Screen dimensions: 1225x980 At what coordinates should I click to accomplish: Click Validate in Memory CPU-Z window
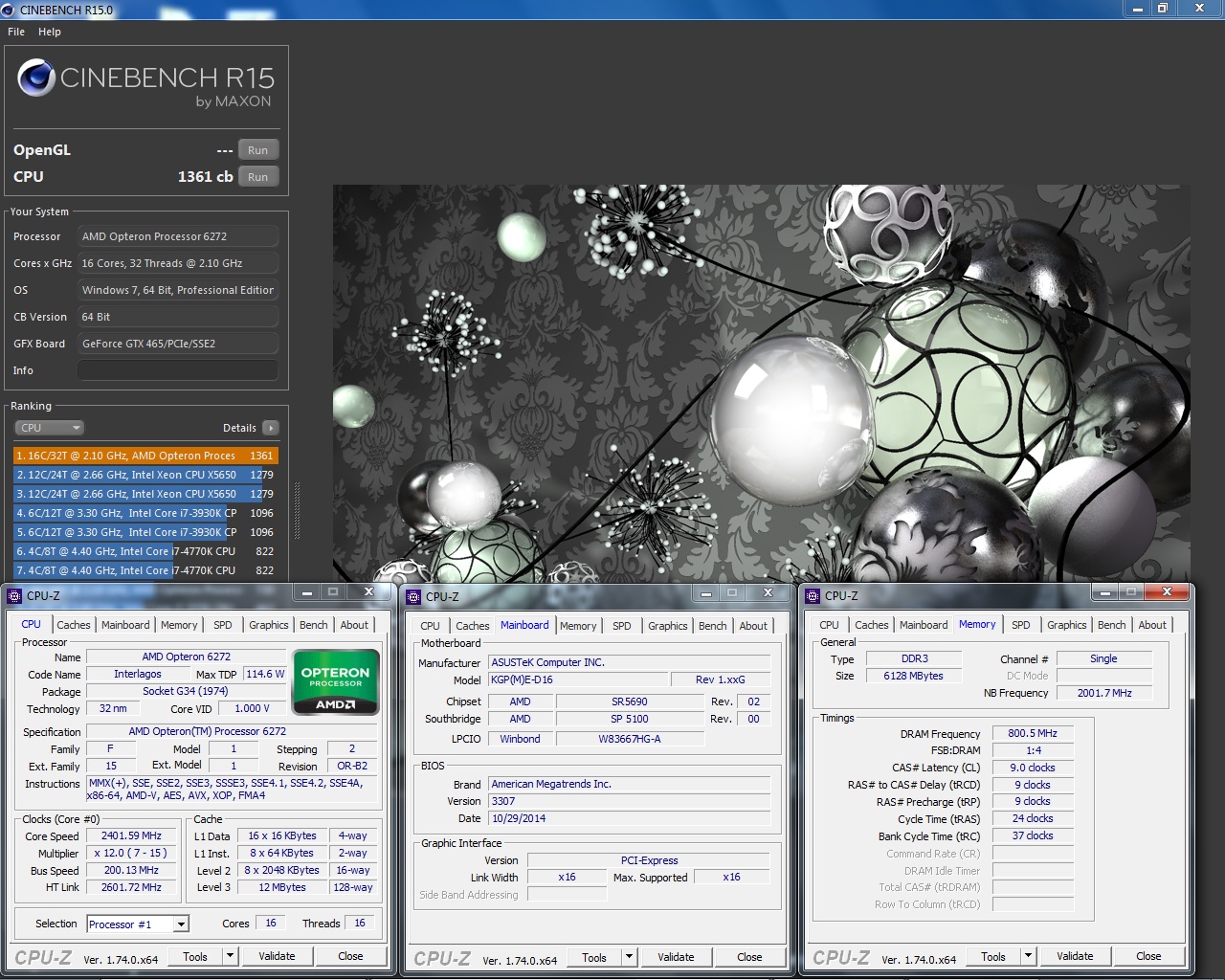click(x=1075, y=956)
